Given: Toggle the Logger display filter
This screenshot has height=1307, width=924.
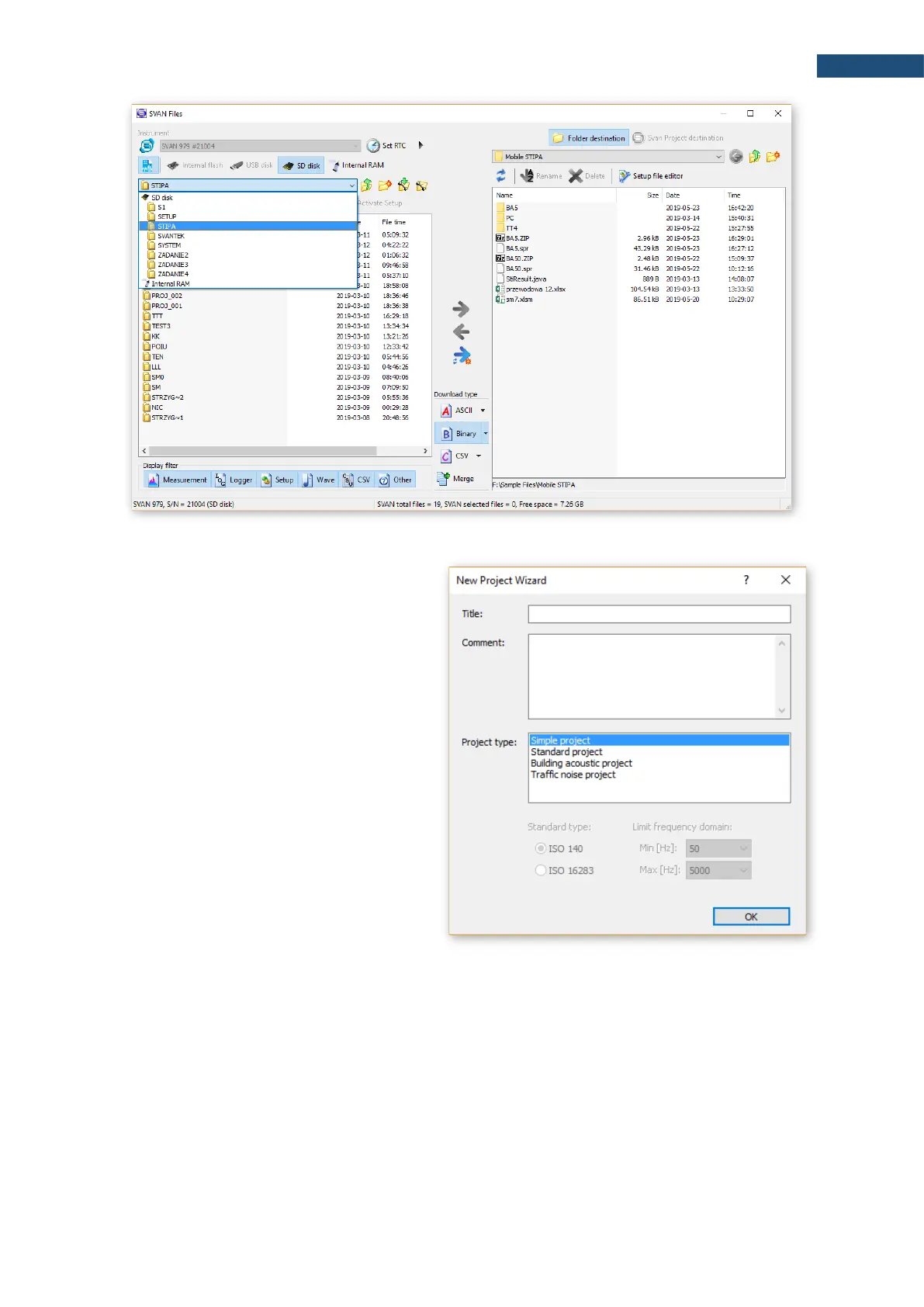Looking at the screenshot, I should 234,480.
